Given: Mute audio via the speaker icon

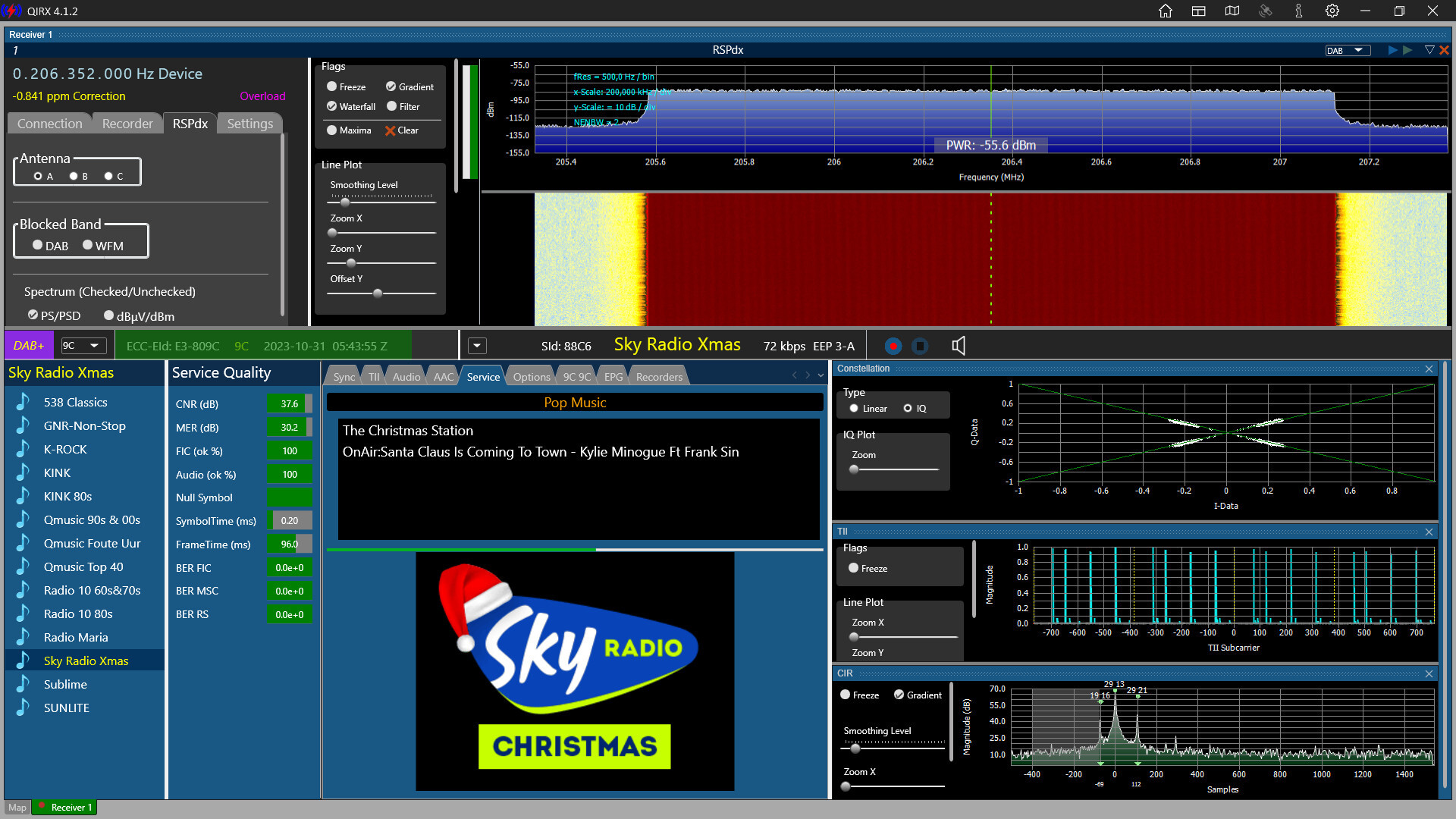Looking at the screenshot, I should 959,346.
